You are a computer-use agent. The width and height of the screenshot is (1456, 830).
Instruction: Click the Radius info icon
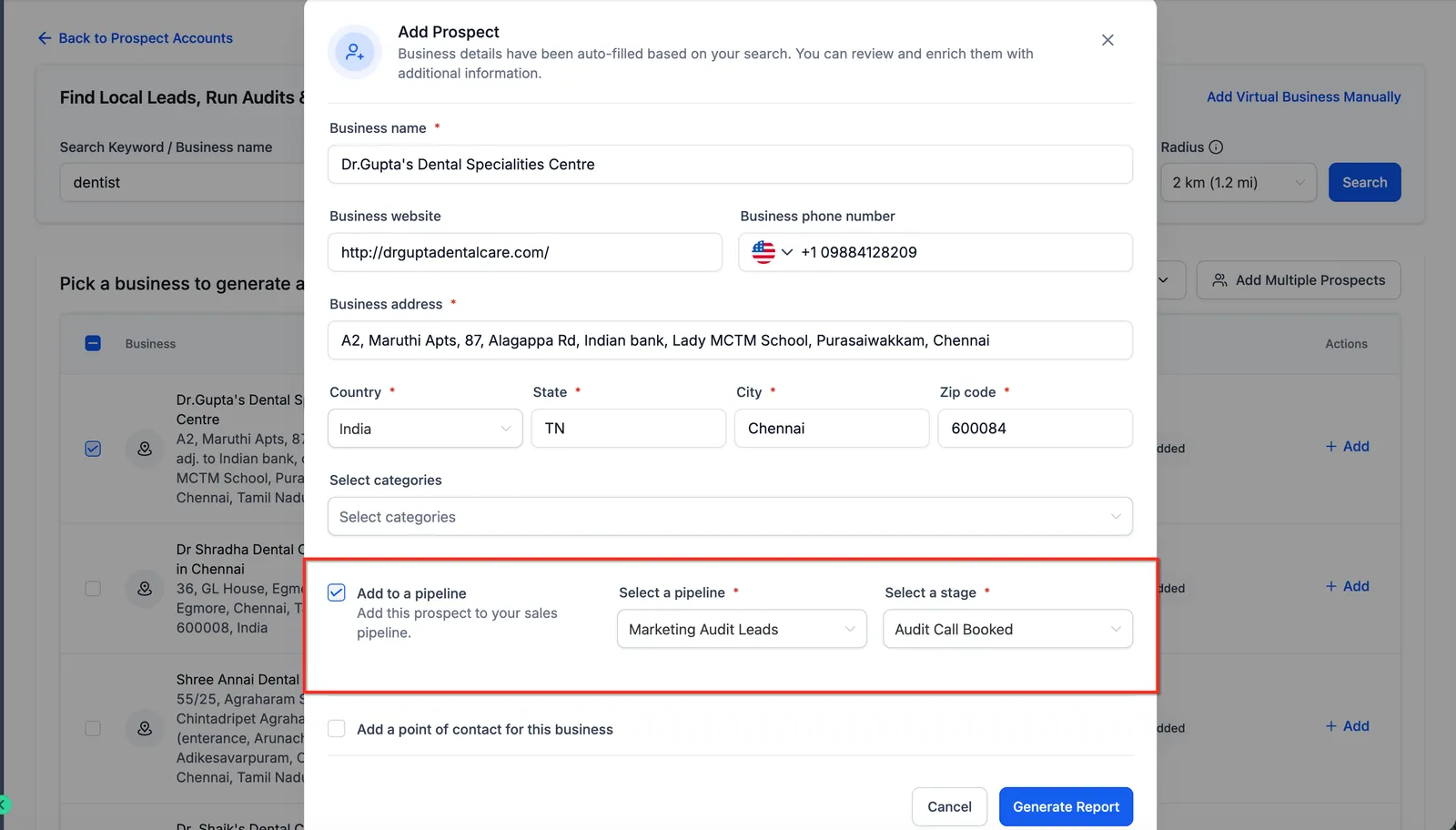click(x=1216, y=147)
